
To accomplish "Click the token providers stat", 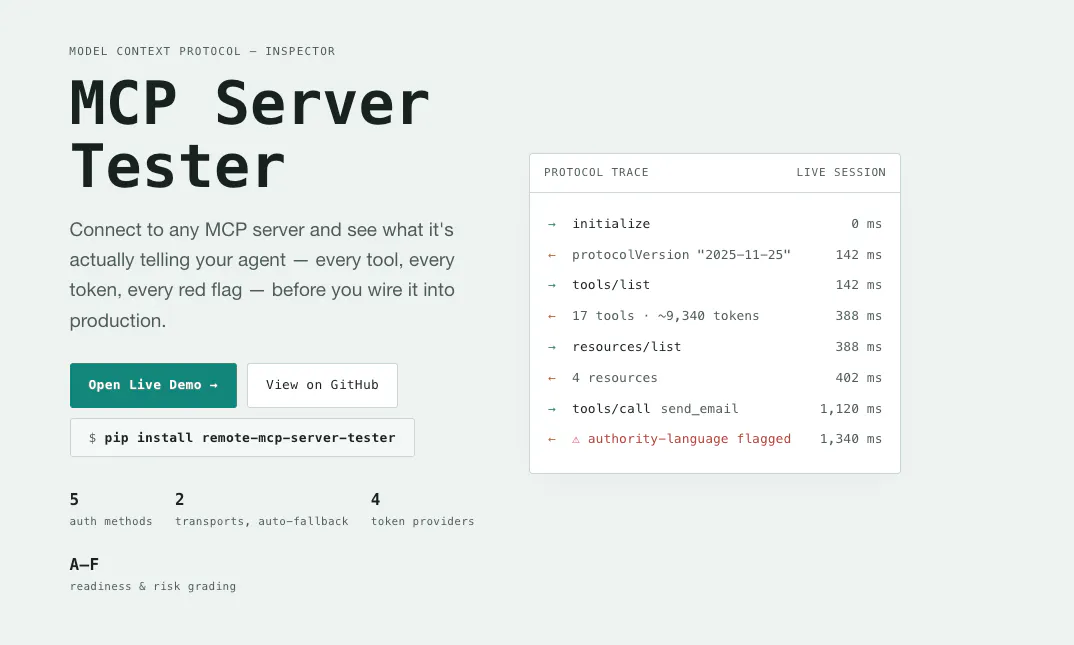I will (423, 509).
